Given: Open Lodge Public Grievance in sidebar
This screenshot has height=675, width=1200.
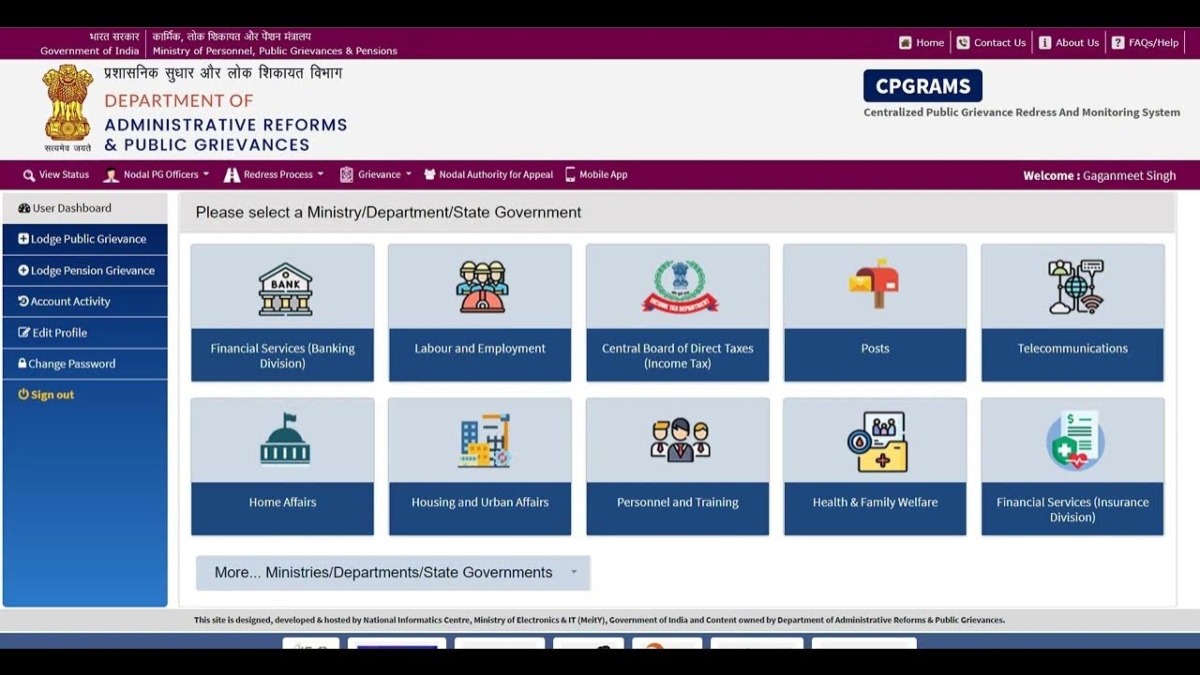Looking at the screenshot, I should 87,239.
